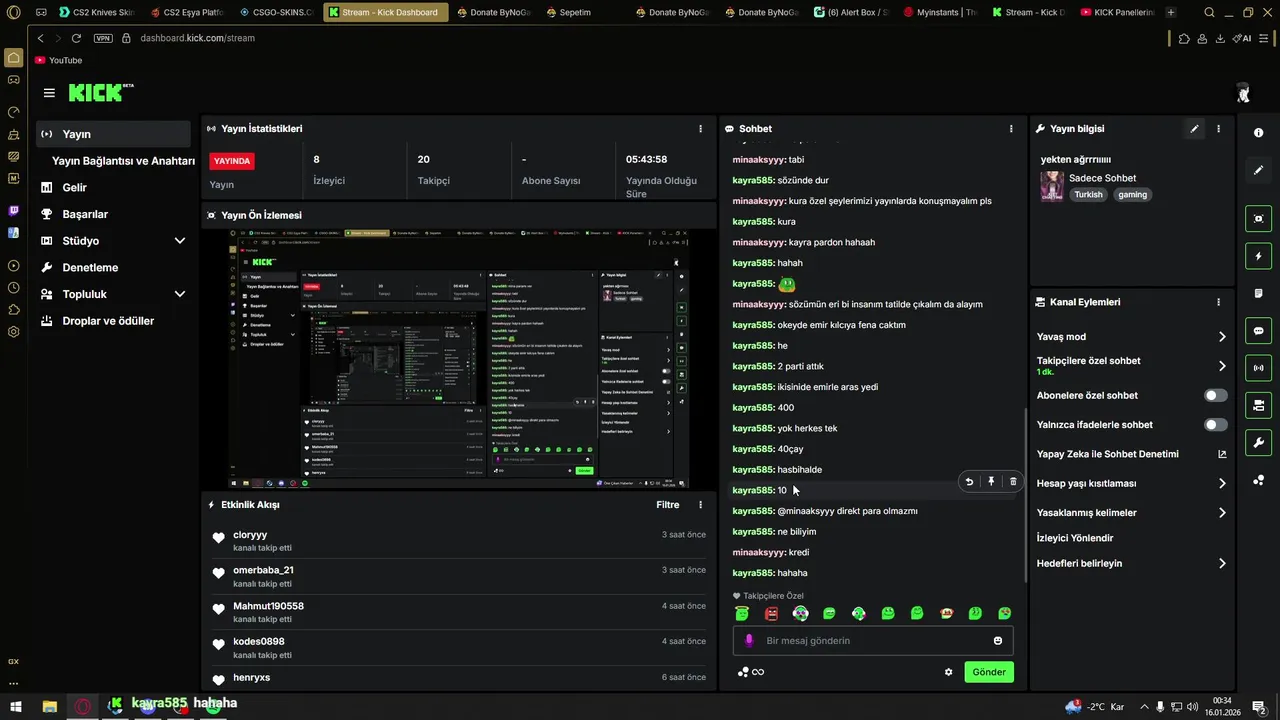Open the Twitch icon in browser sidebar
The image size is (1280, 720).
13,211
